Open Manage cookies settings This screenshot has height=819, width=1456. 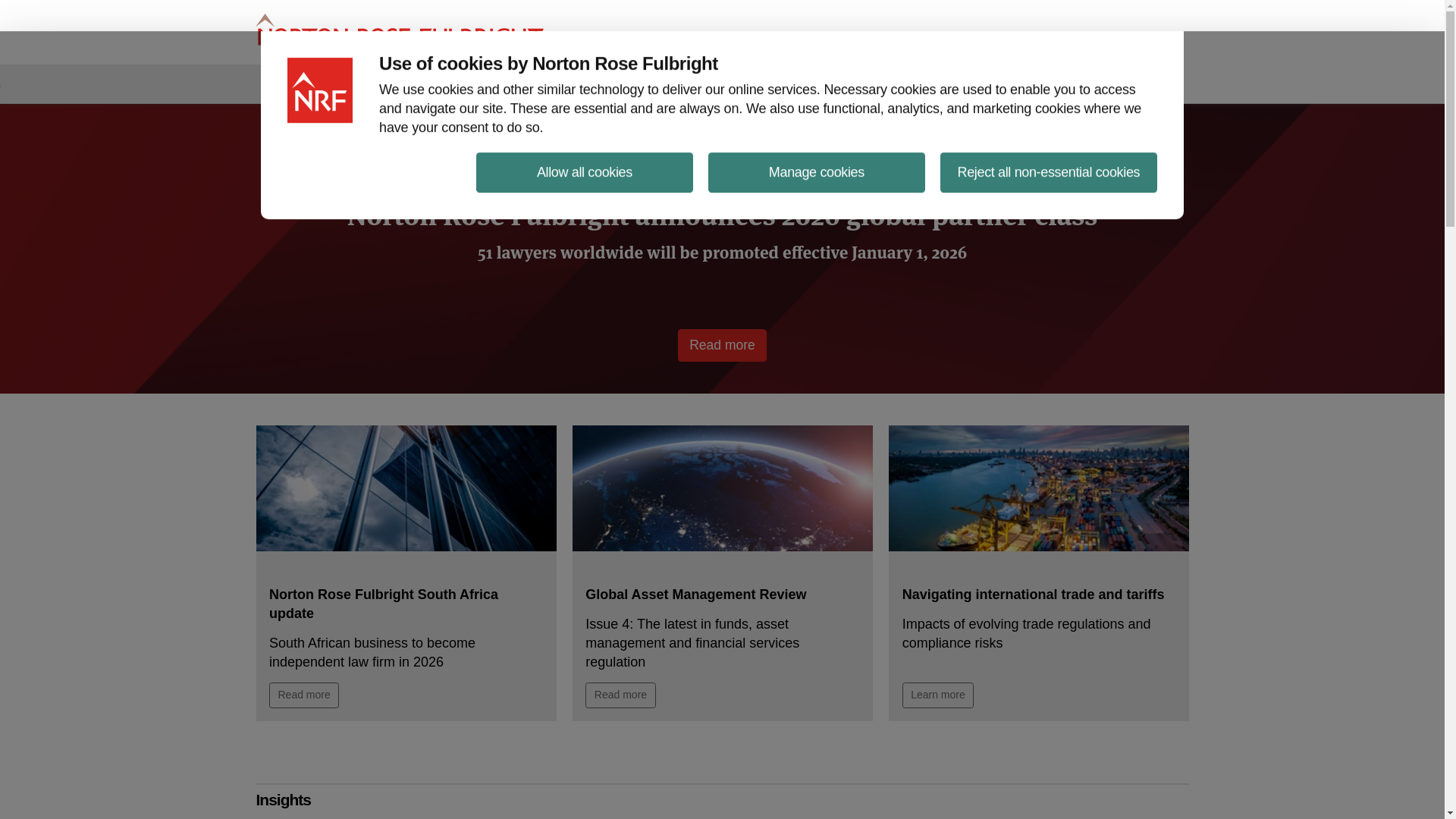(x=816, y=172)
